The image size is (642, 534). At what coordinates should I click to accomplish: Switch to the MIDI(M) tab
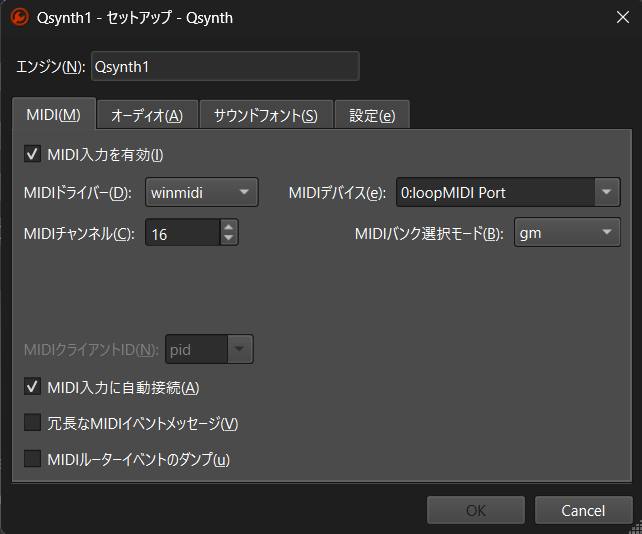54,114
